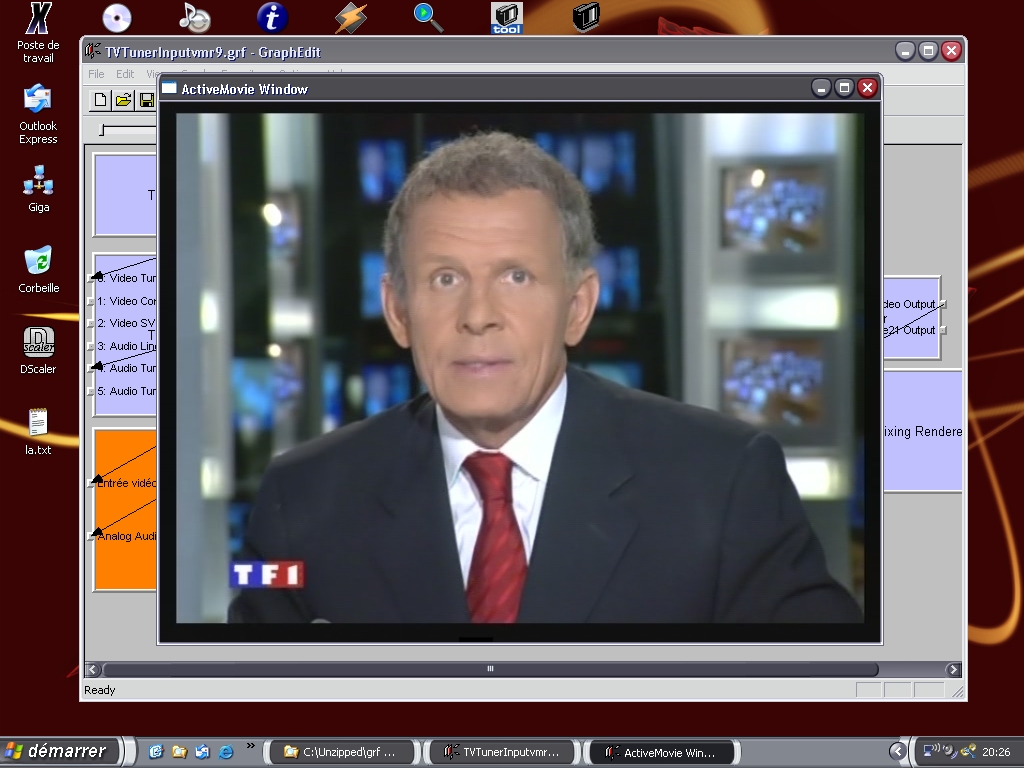Screen dimensions: 1024x768
Task: Minimize the GraphEdit window
Action: click(x=905, y=51)
